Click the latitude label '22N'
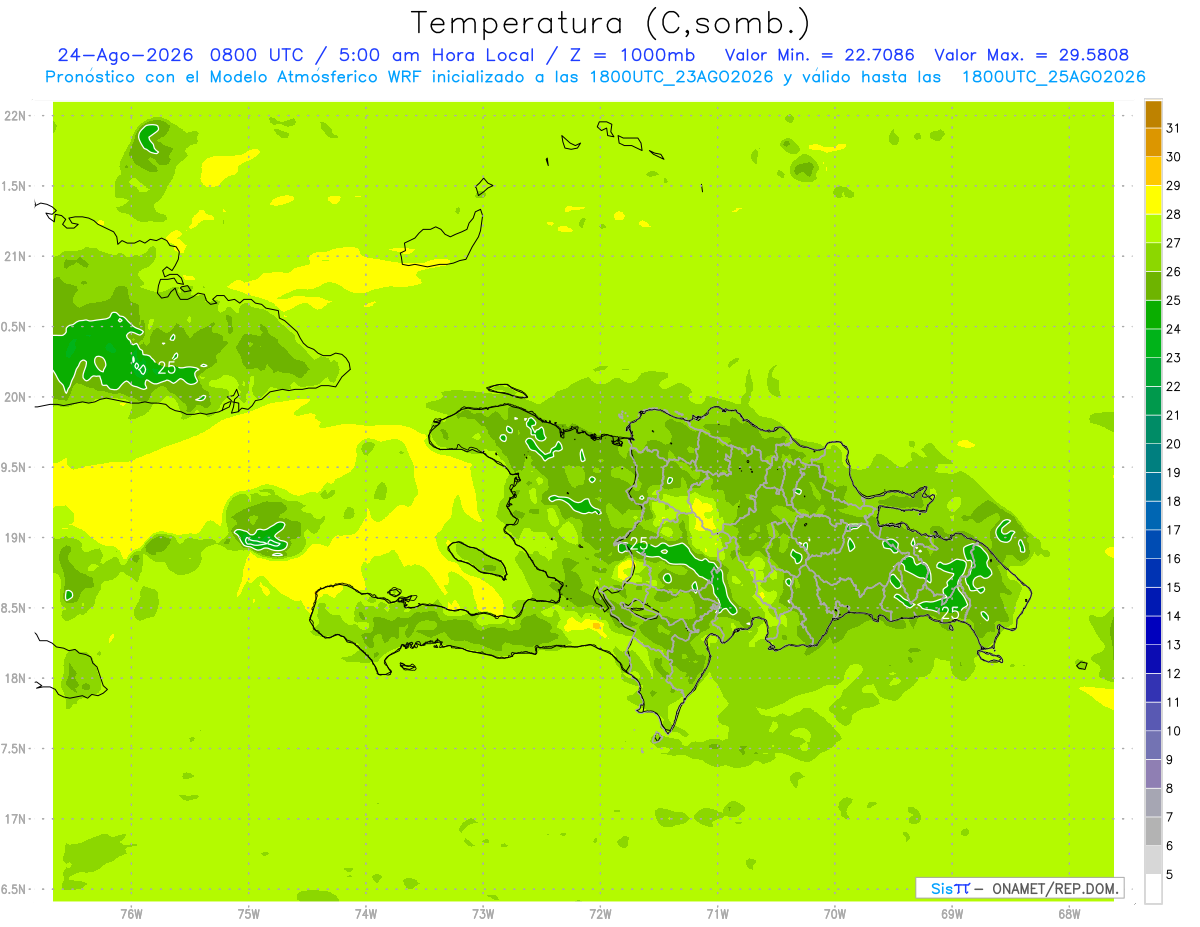Viewport: 1200px width, 927px height. point(15,116)
